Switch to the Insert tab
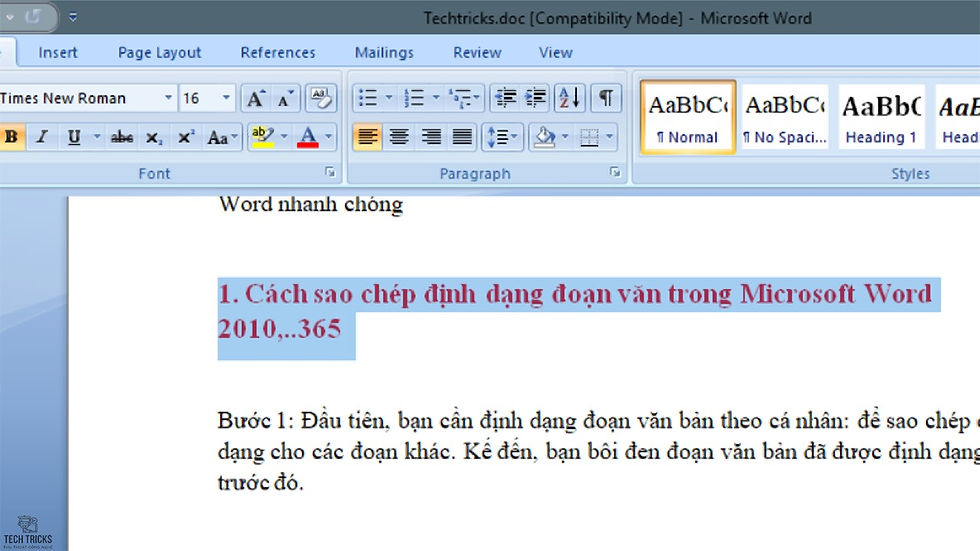This screenshot has width=980, height=551. click(58, 52)
